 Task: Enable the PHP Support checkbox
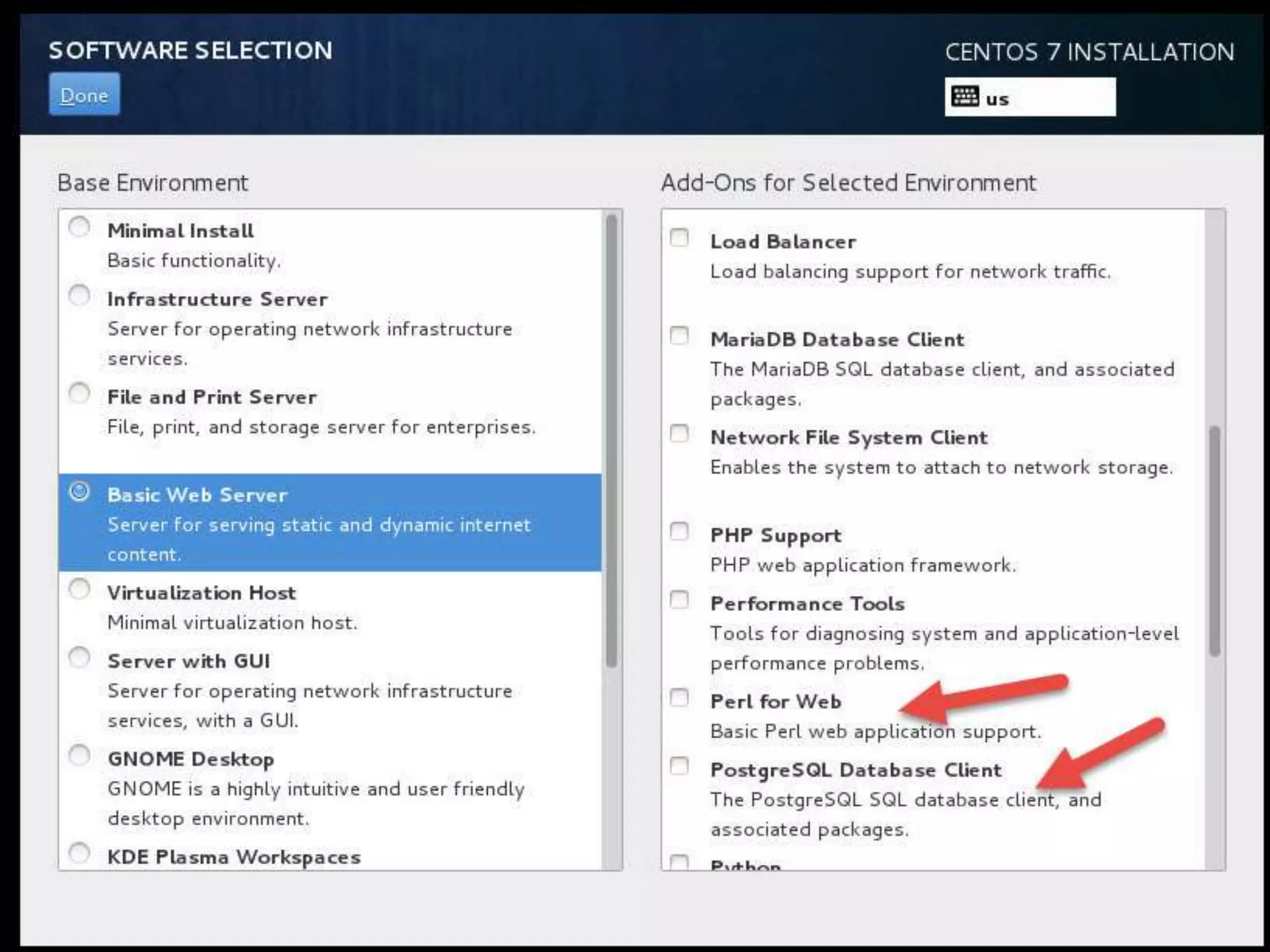pos(680,532)
